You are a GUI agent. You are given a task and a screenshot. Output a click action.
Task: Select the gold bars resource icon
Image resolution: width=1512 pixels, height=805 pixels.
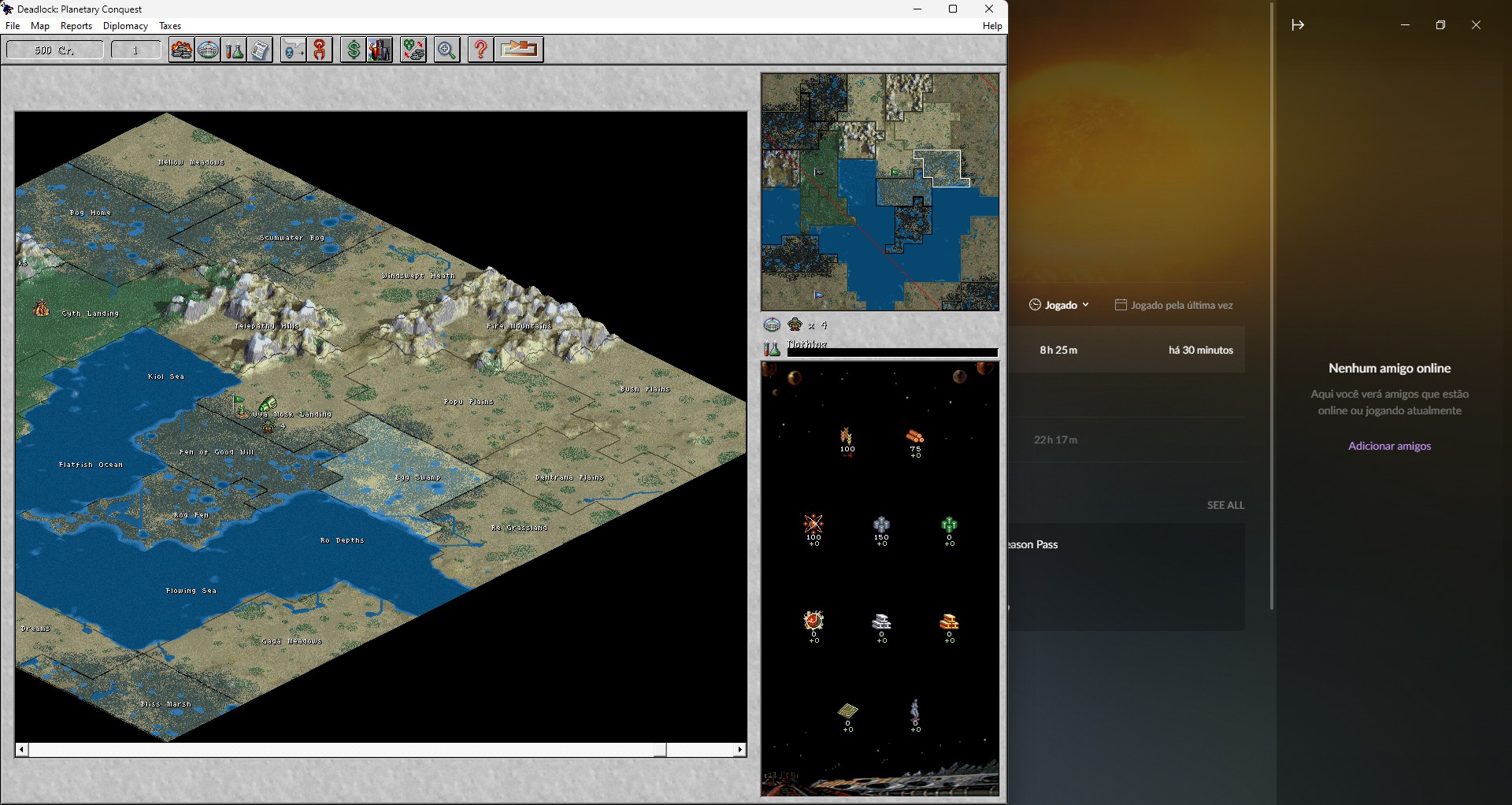pos(949,622)
